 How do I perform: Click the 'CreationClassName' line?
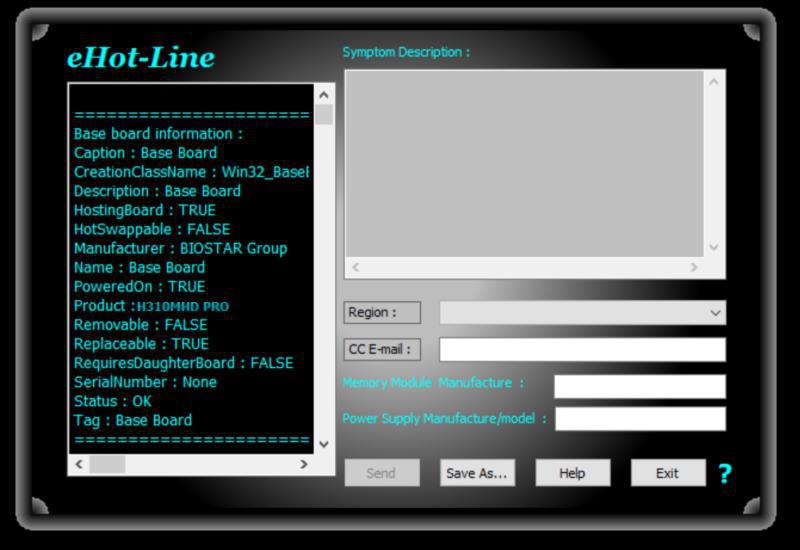click(x=191, y=172)
